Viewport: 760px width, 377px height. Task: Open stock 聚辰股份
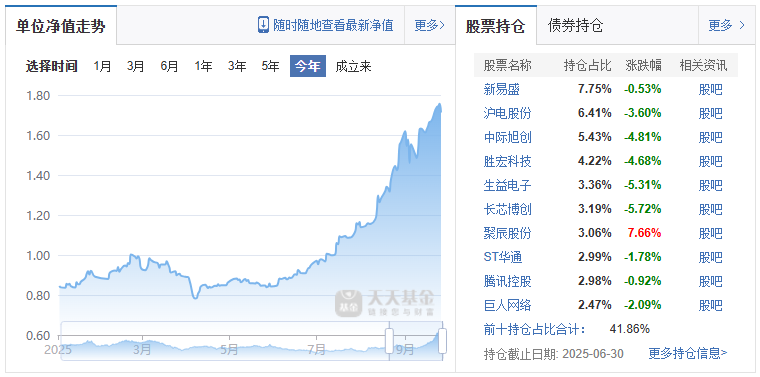click(x=507, y=233)
